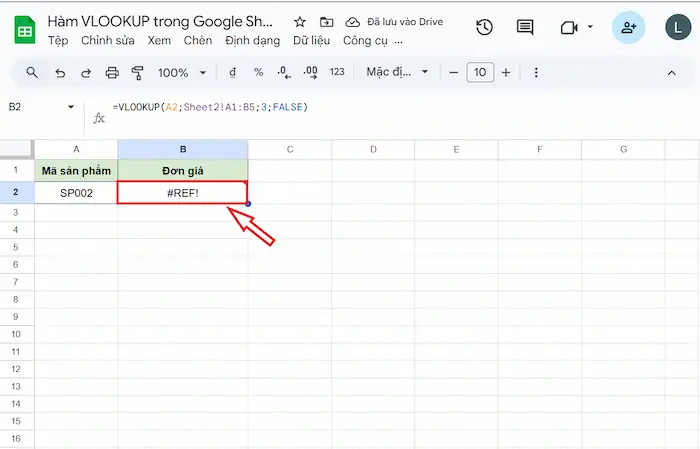Open the 100% zoom dropdown
The height and width of the screenshot is (449, 700).
point(182,73)
